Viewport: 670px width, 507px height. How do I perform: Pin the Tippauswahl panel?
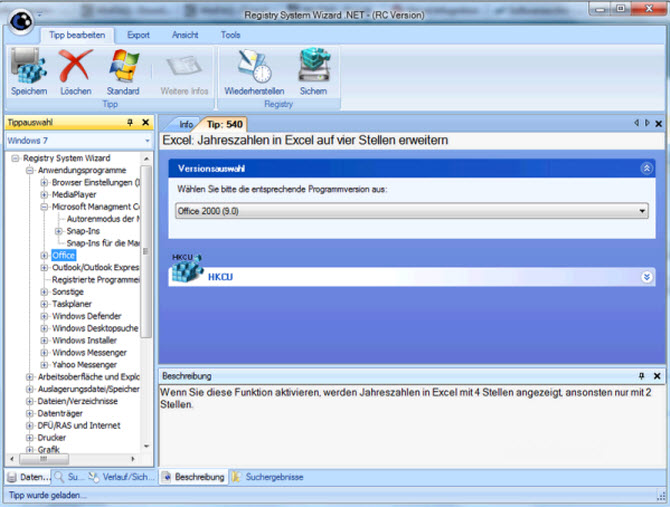130,123
